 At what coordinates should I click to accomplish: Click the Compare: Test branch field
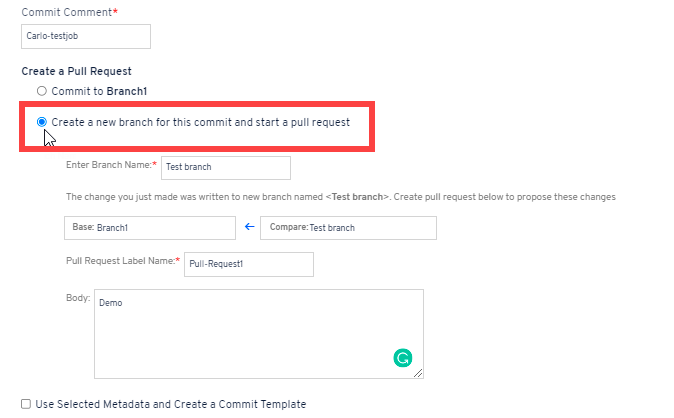click(347, 227)
